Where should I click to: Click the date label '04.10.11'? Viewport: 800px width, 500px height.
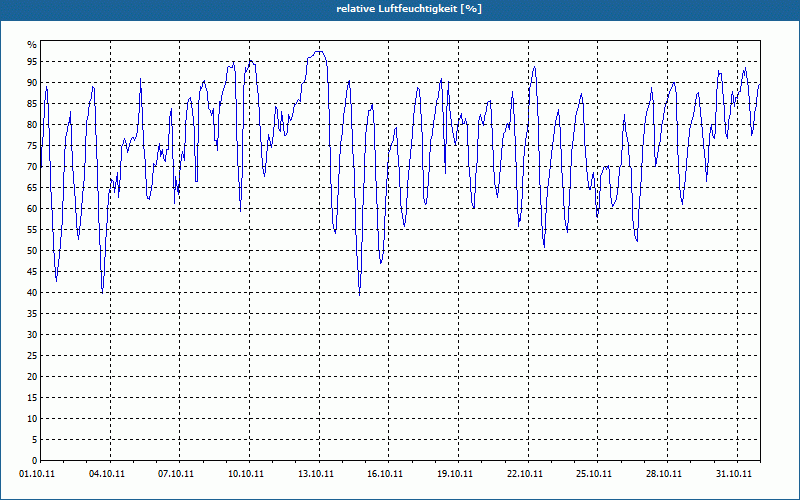106,474
